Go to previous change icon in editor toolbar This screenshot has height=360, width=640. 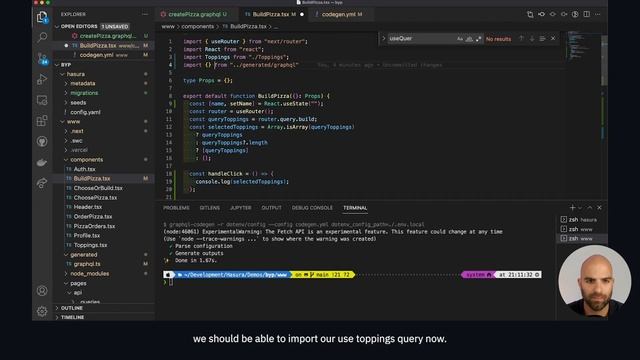[542, 14]
